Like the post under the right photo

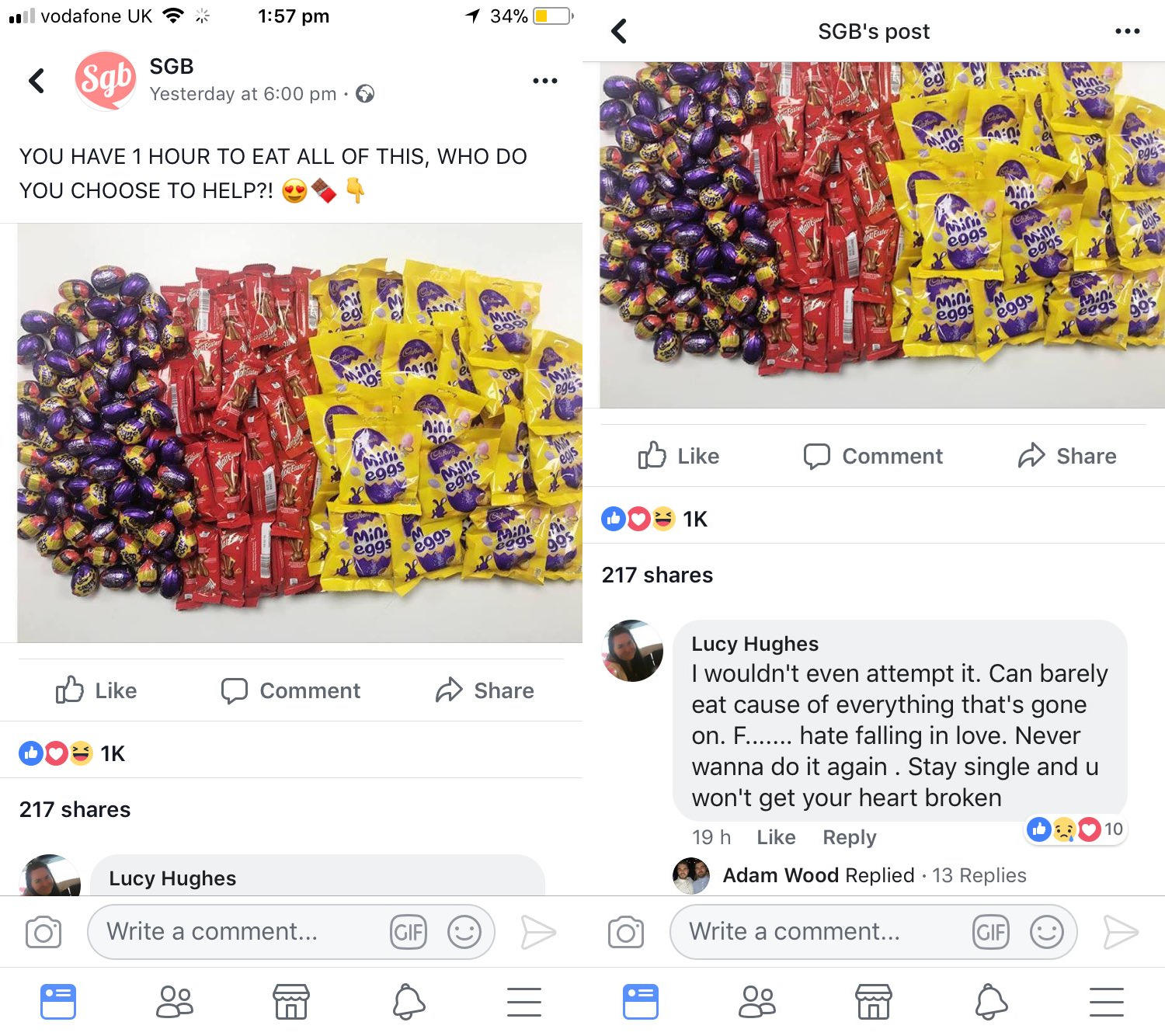[679, 456]
